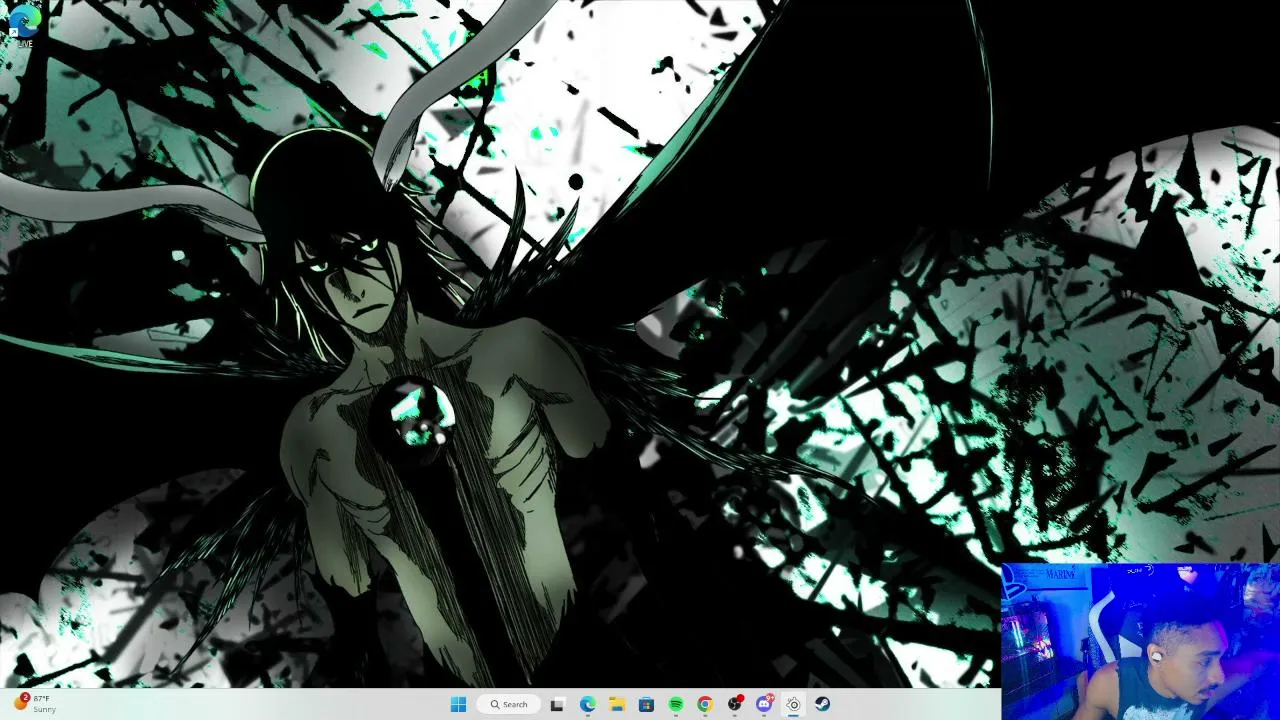Click the taskbar Search box
Screen dimensions: 1280x720
click(508, 704)
